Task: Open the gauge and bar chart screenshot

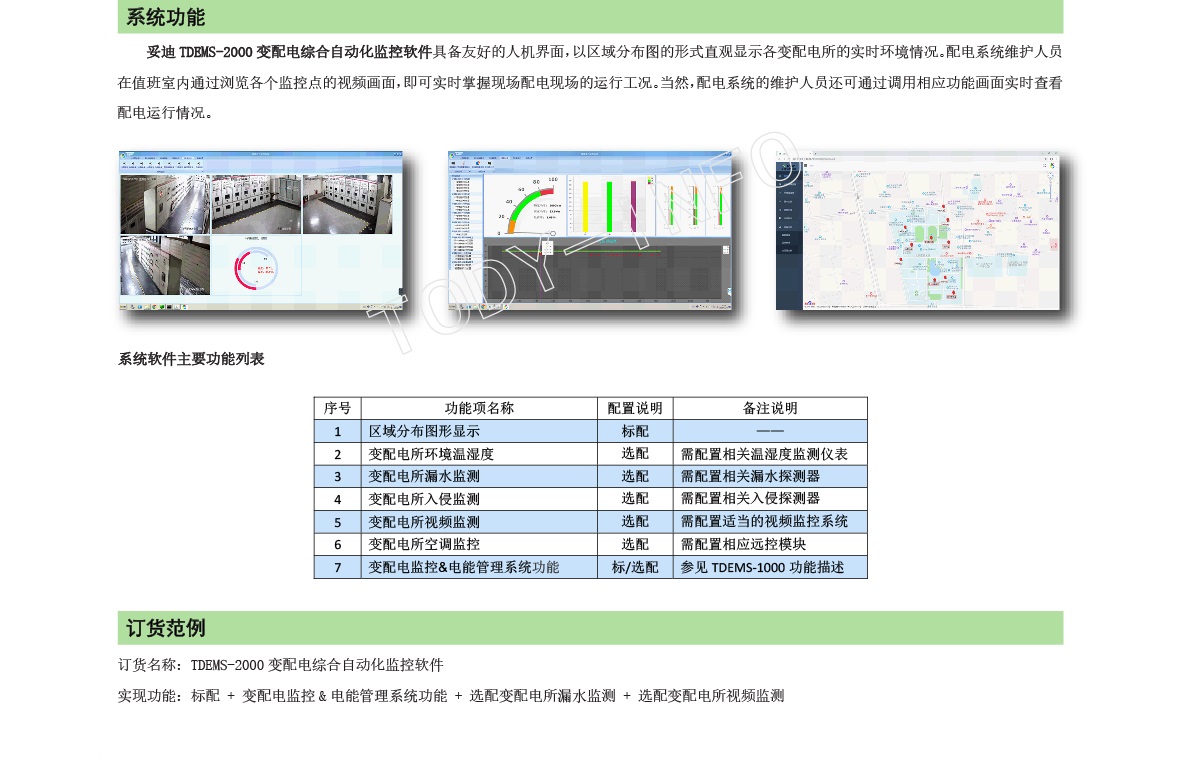Action: pyautogui.click(x=590, y=231)
